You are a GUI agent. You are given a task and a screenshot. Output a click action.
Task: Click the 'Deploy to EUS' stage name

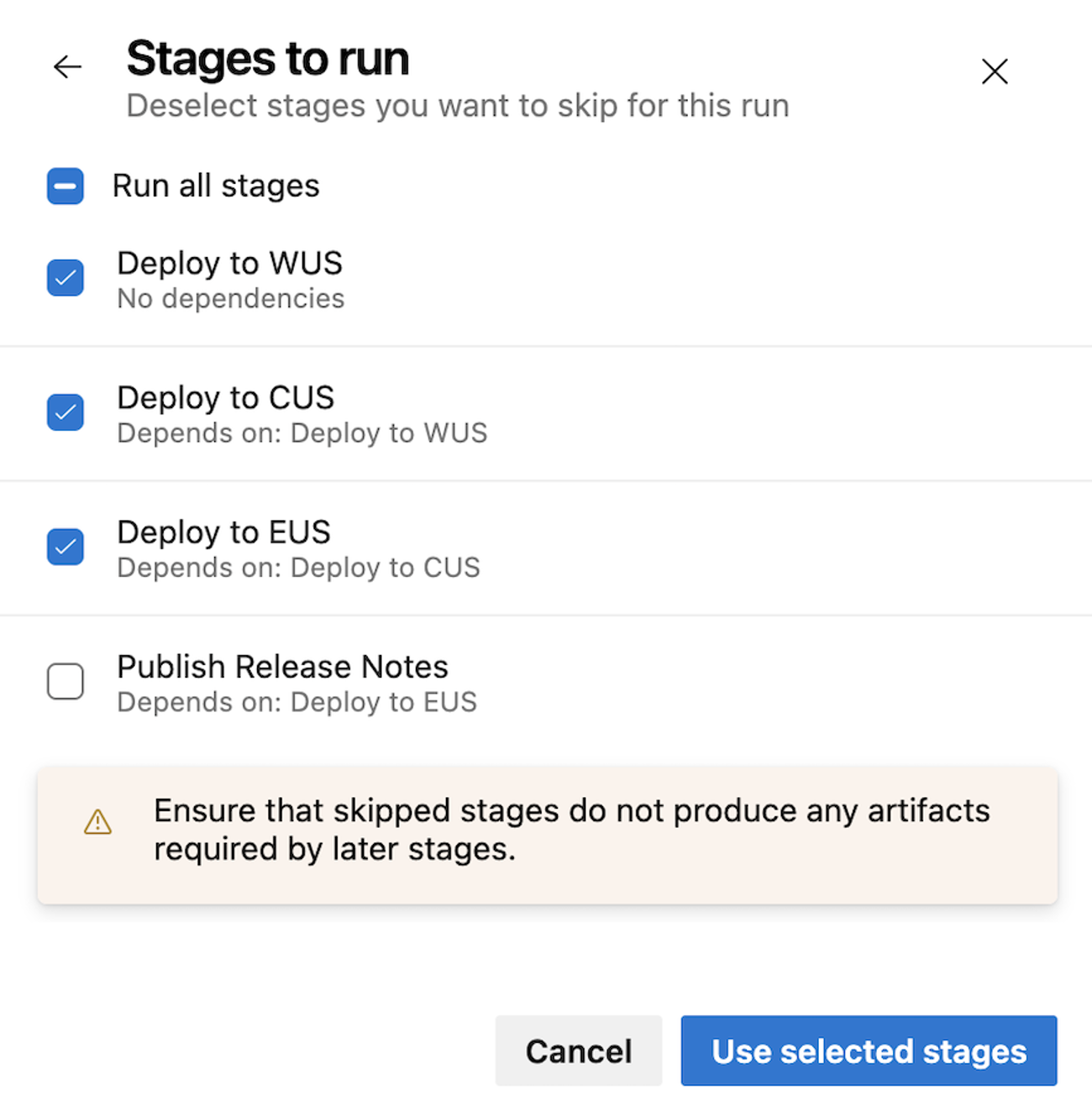(x=223, y=532)
